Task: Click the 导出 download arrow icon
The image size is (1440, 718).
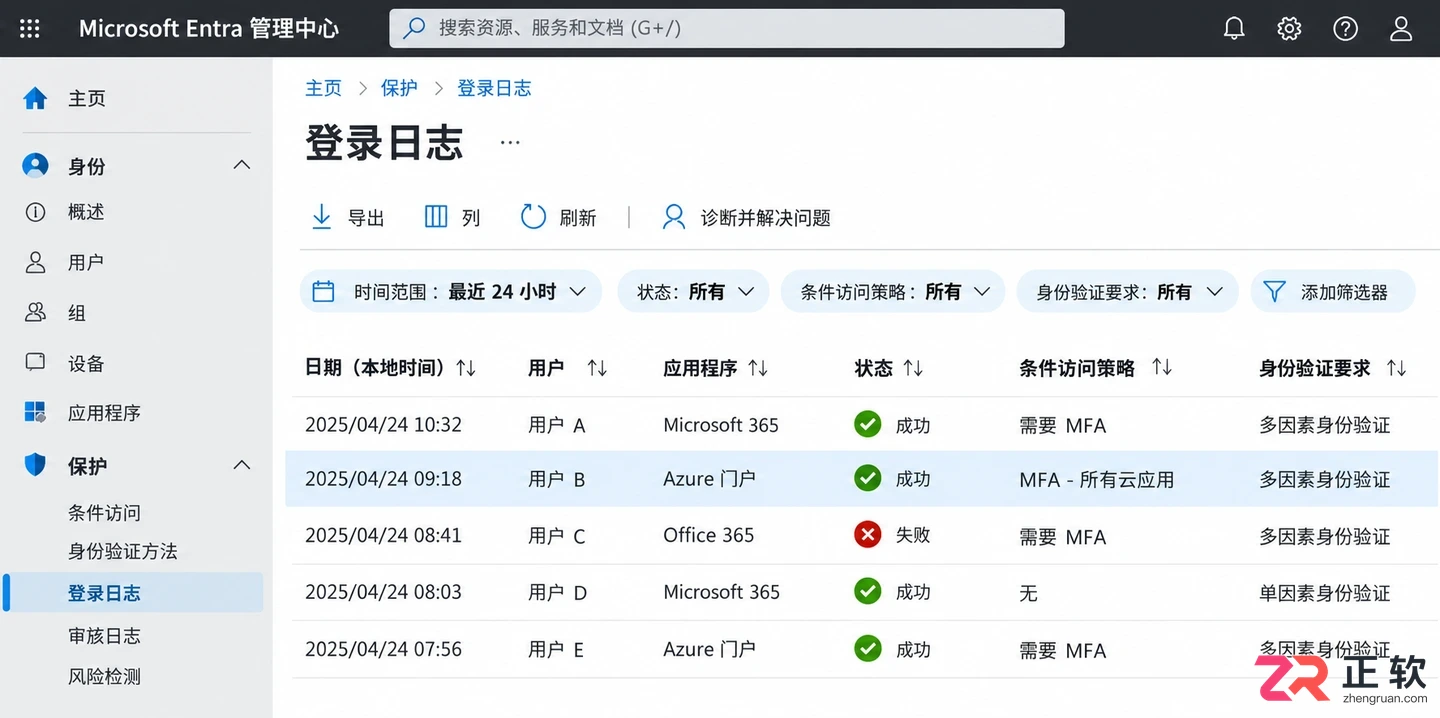Action: [321, 217]
